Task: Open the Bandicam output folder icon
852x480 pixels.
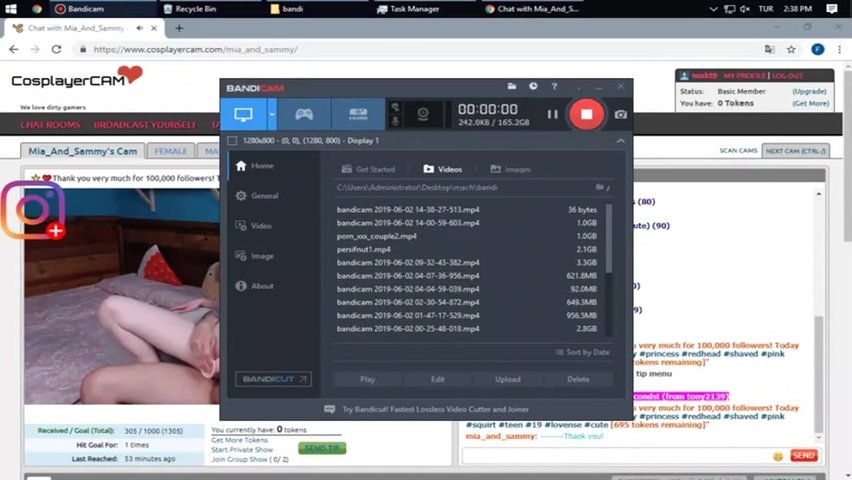Action: point(512,87)
